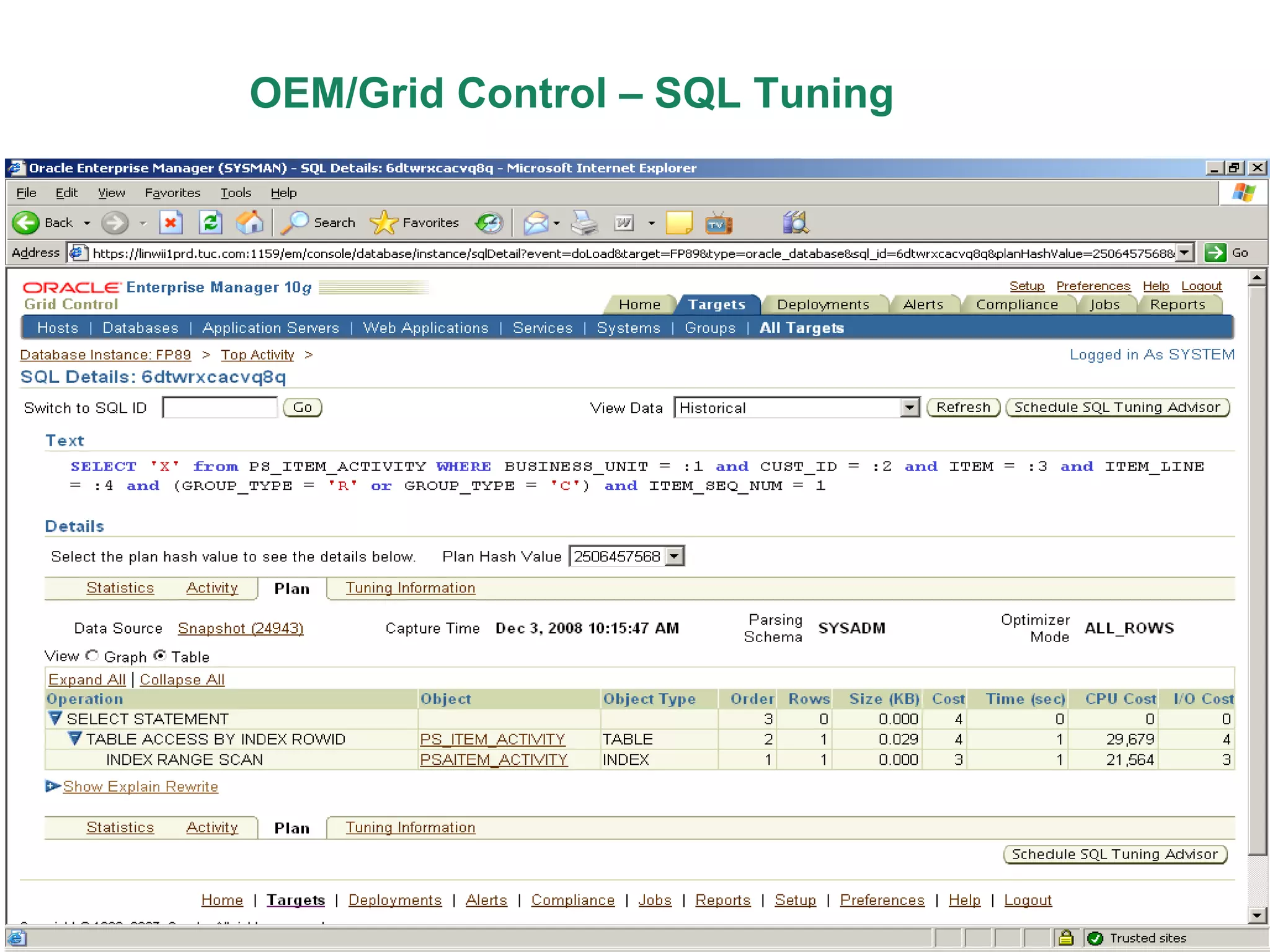
Task: Open the File menu
Action: (x=26, y=193)
